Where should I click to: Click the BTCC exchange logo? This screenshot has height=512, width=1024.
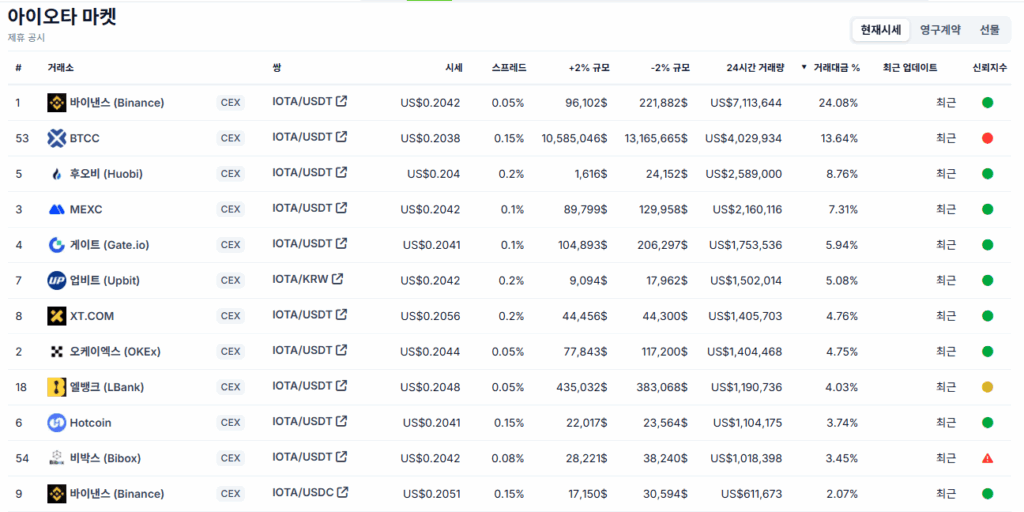57,138
